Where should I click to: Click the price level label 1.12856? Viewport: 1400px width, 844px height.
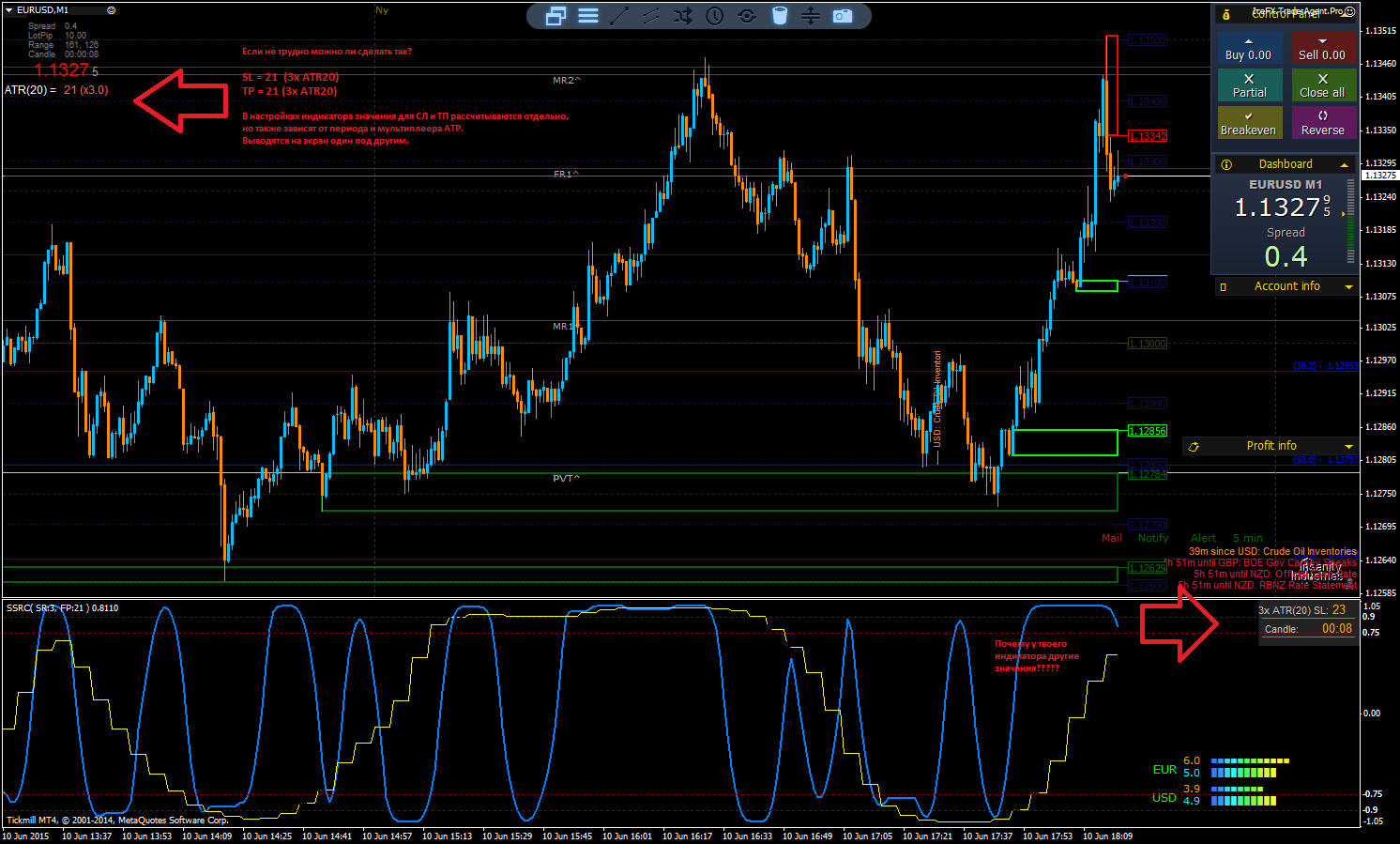1148,431
